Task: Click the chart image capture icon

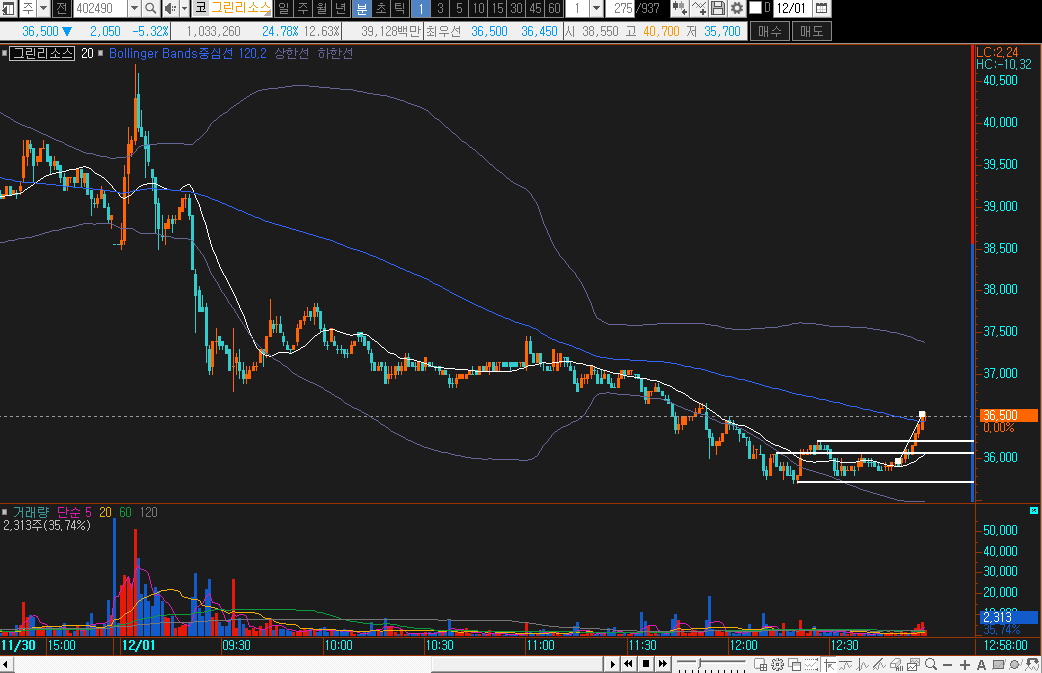Action: pyautogui.click(x=914, y=664)
